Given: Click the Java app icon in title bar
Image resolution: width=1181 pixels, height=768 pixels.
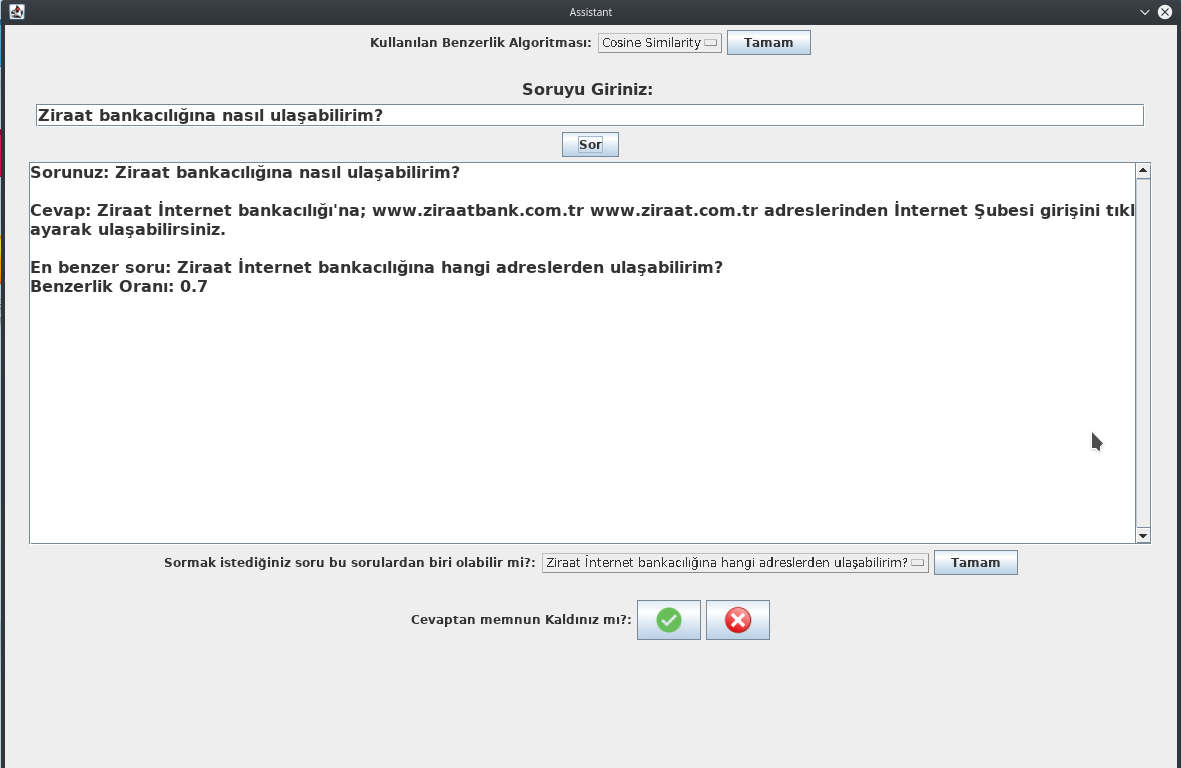Looking at the screenshot, I should (17, 12).
